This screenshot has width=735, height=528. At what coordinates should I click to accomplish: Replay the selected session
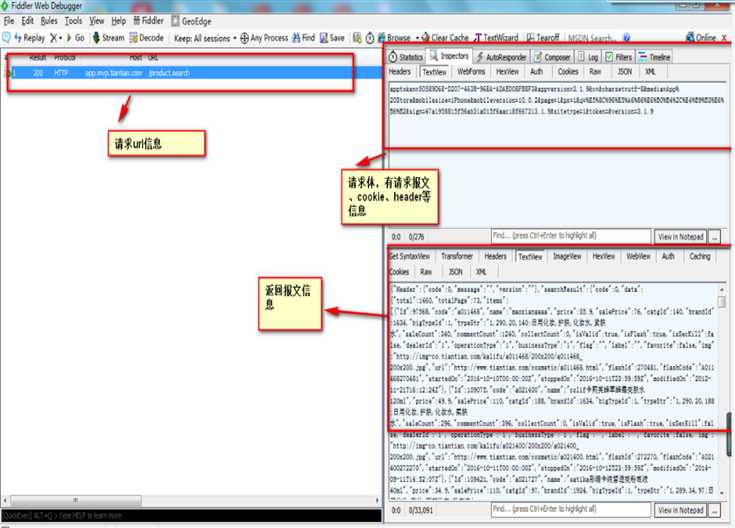[30, 38]
